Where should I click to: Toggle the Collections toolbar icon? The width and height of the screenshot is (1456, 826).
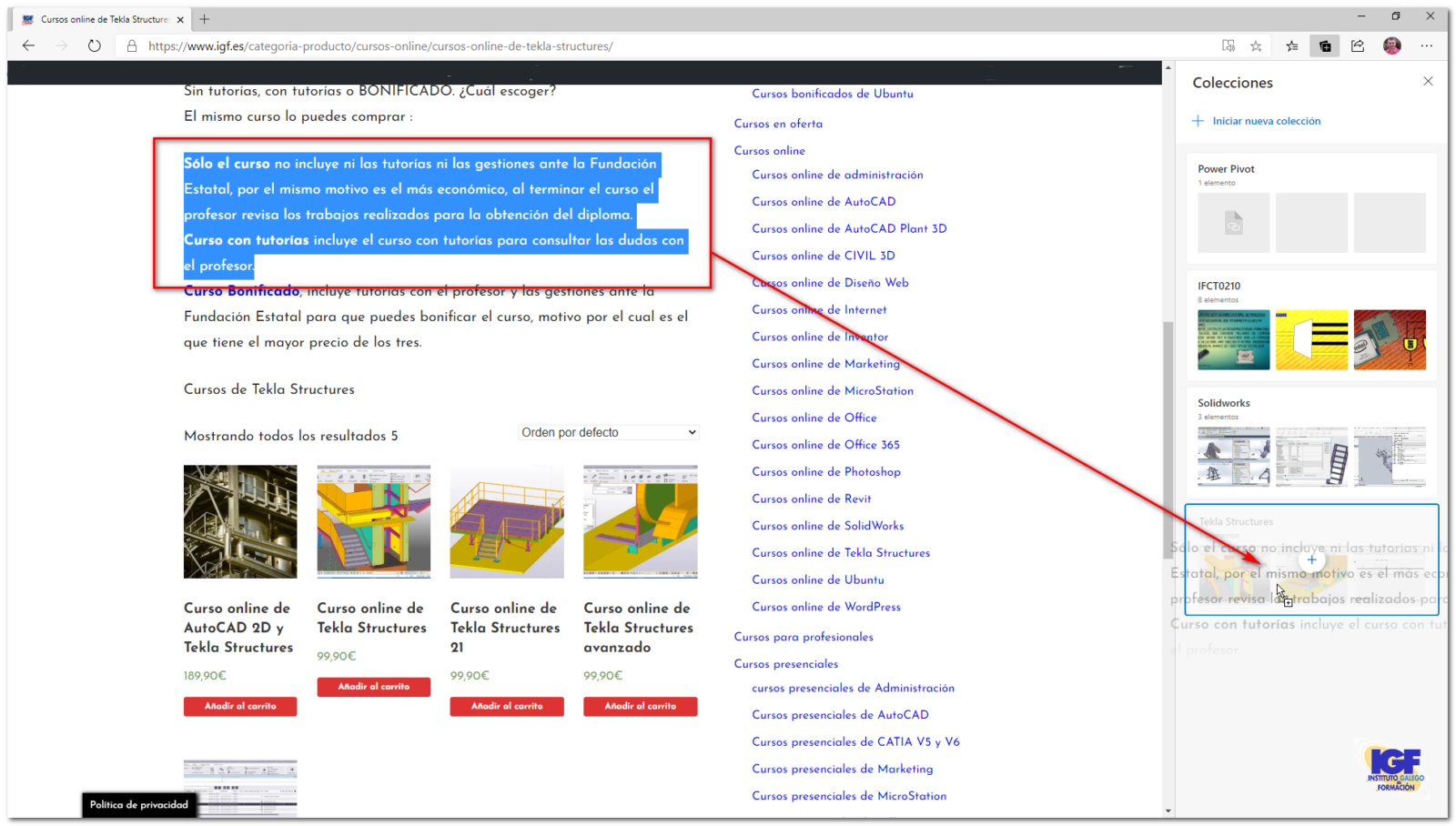tap(1325, 45)
